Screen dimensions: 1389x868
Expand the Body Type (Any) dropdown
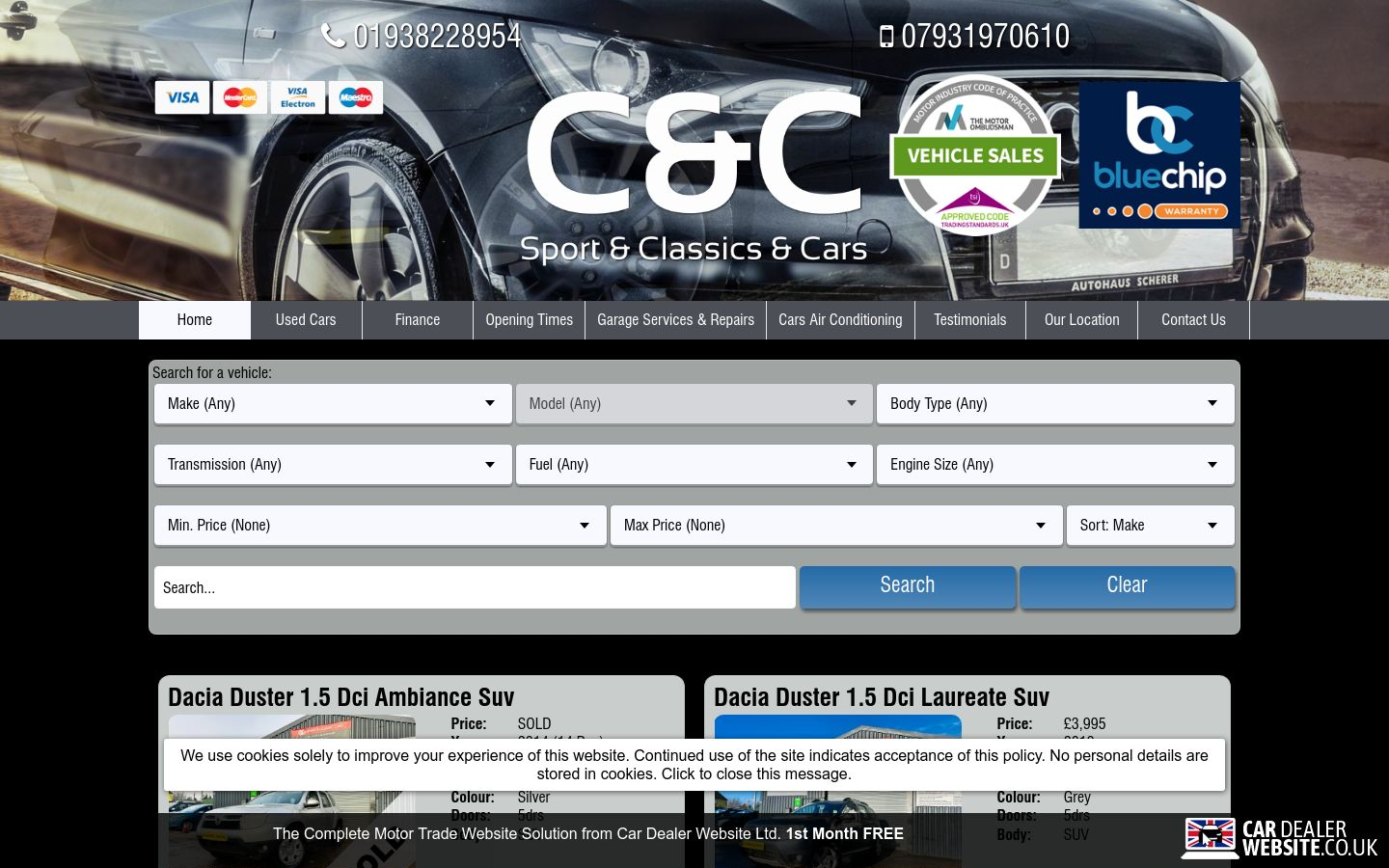(1055, 404)
